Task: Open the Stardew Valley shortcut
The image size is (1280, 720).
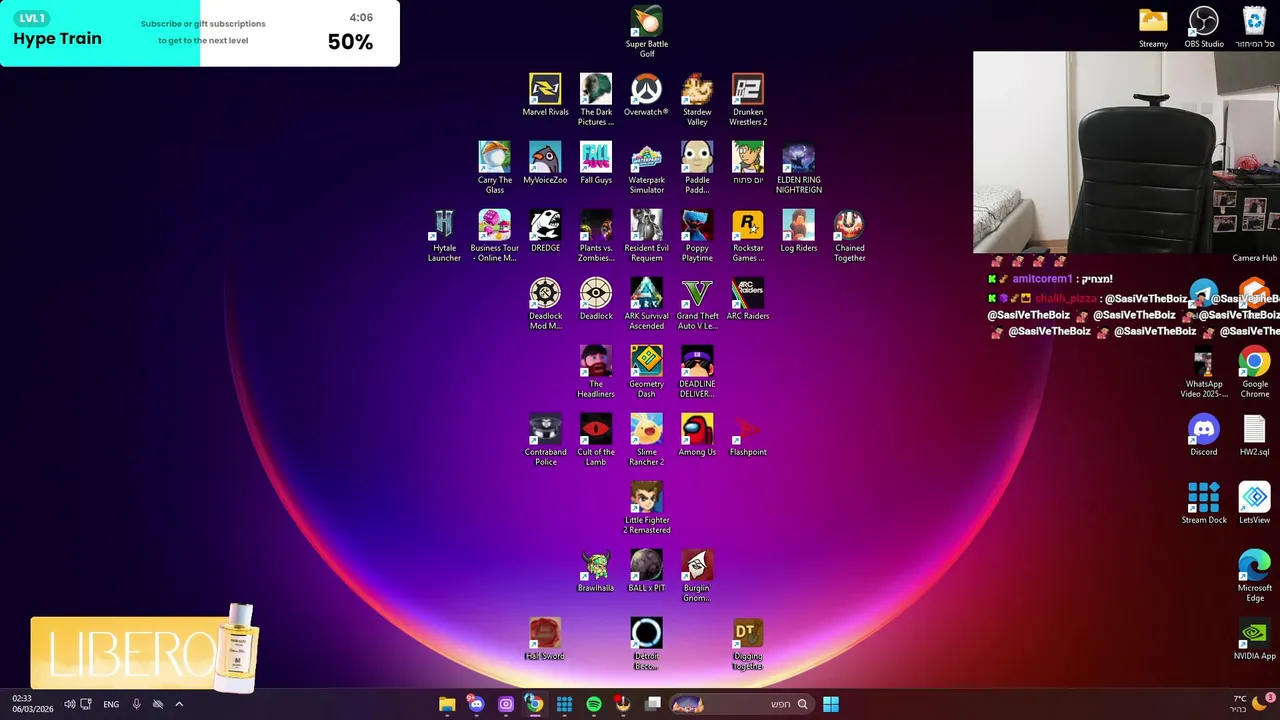Action: (x=697, y=99)
